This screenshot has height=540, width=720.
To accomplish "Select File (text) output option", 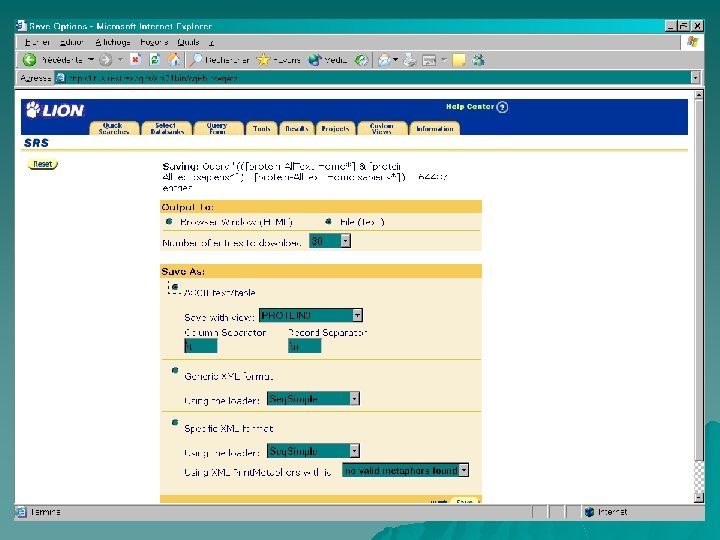I will [x=328, y=222].
